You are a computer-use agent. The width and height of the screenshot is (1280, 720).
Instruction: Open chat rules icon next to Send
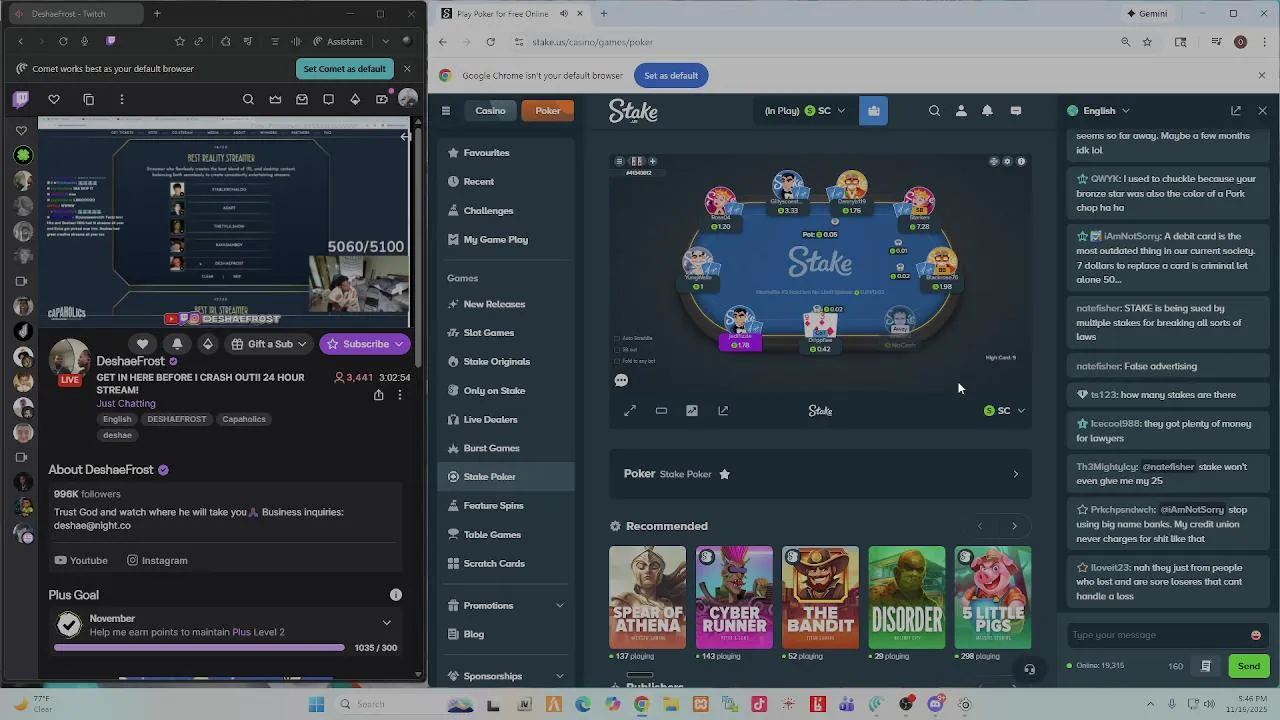click(1206, 666)
